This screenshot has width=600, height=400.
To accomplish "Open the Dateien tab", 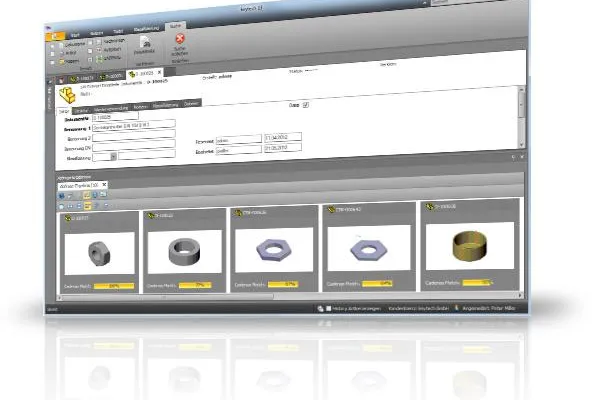I will pos(191,103).
